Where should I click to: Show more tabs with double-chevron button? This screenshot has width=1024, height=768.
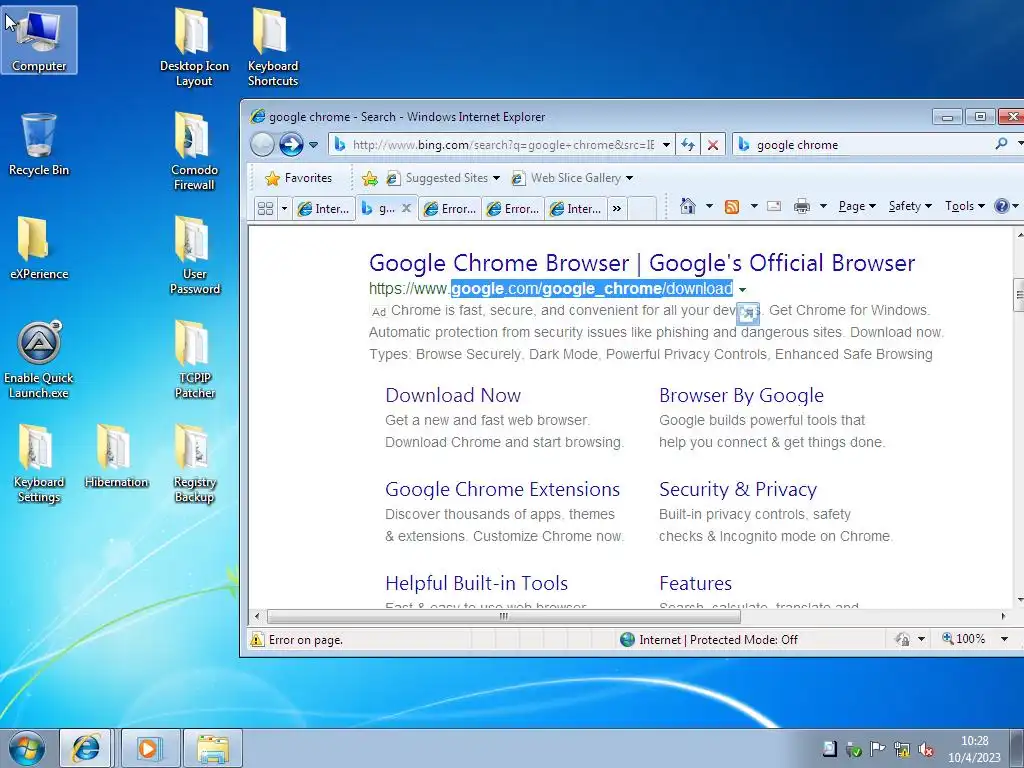(616, 209)
